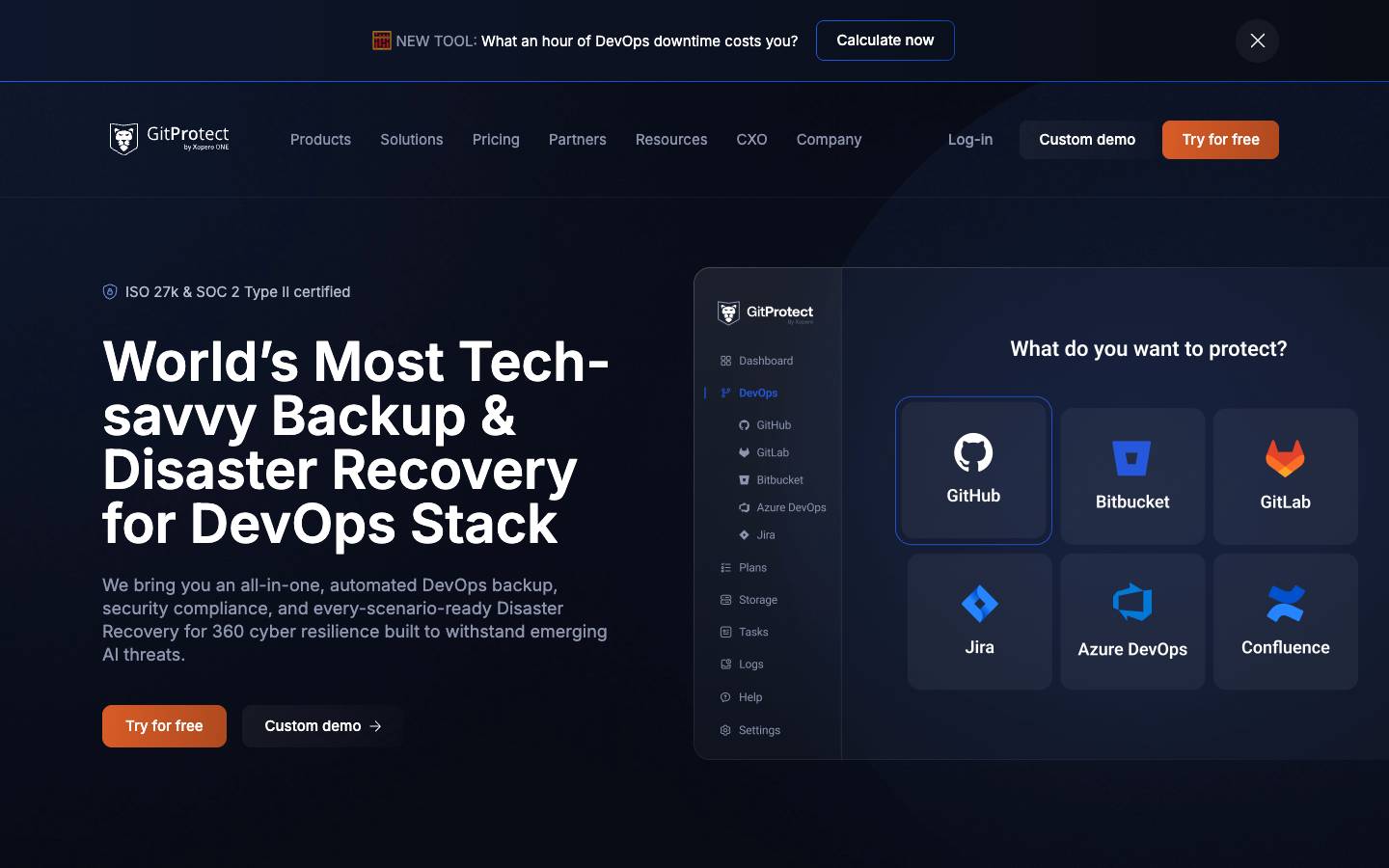Image resolution: width=1389 pixels, height=868 pixels.
Task: Select the Azure DevOps card icon
Action: pyautogui.click(x=1132, y=603)
